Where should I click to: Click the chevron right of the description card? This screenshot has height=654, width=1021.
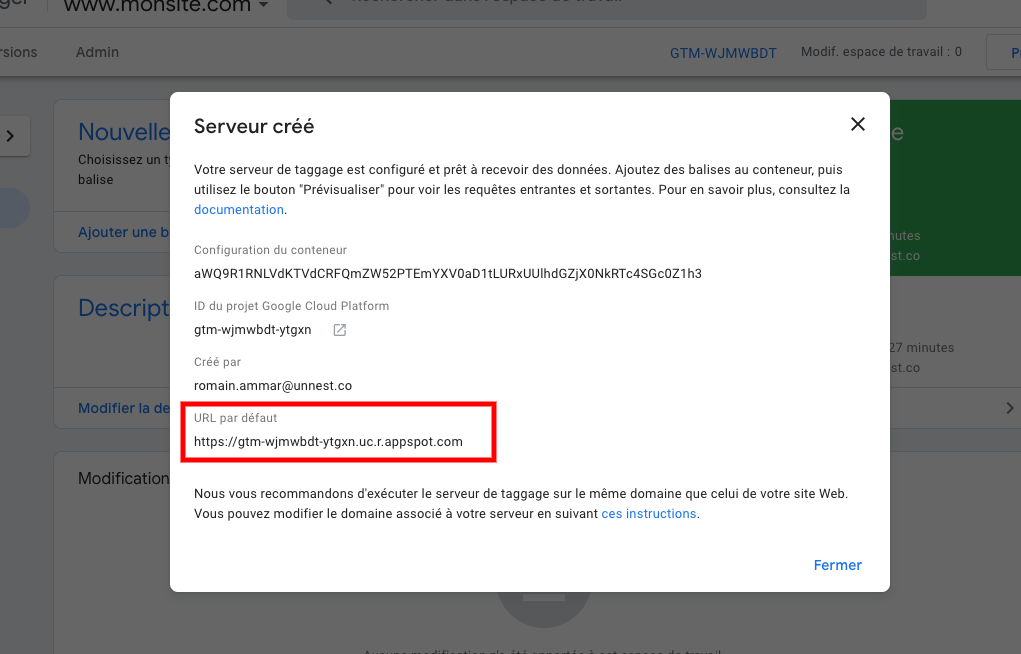click(1009, 408)
